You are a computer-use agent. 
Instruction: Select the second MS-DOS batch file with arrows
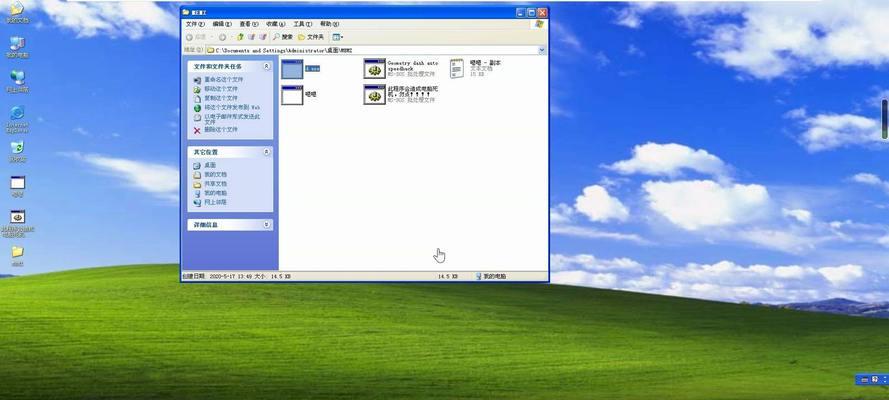[374, 95]
